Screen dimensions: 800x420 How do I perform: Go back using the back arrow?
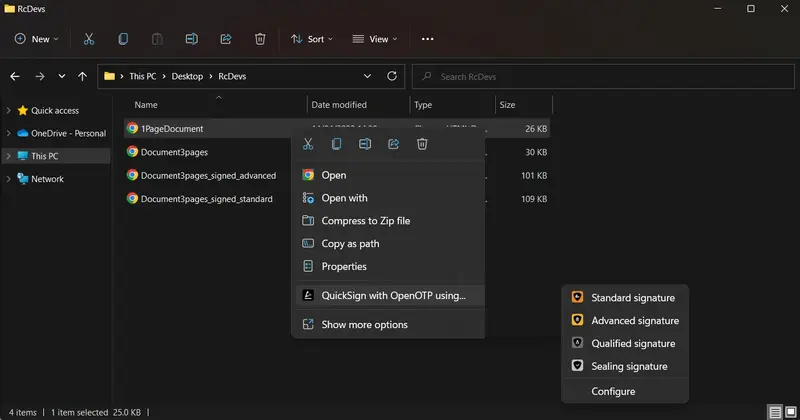point(15,77)
